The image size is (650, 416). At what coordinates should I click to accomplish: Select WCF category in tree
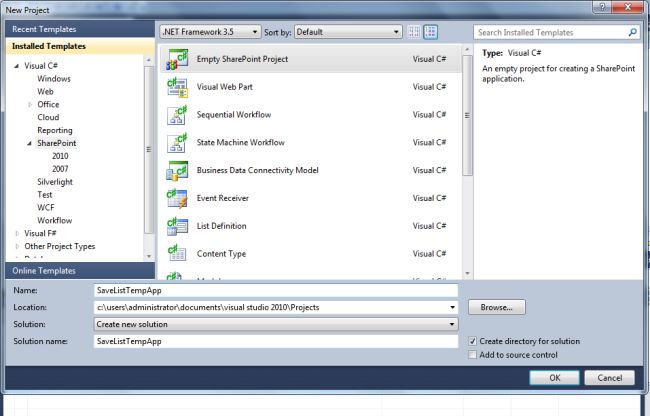point(46,208)
